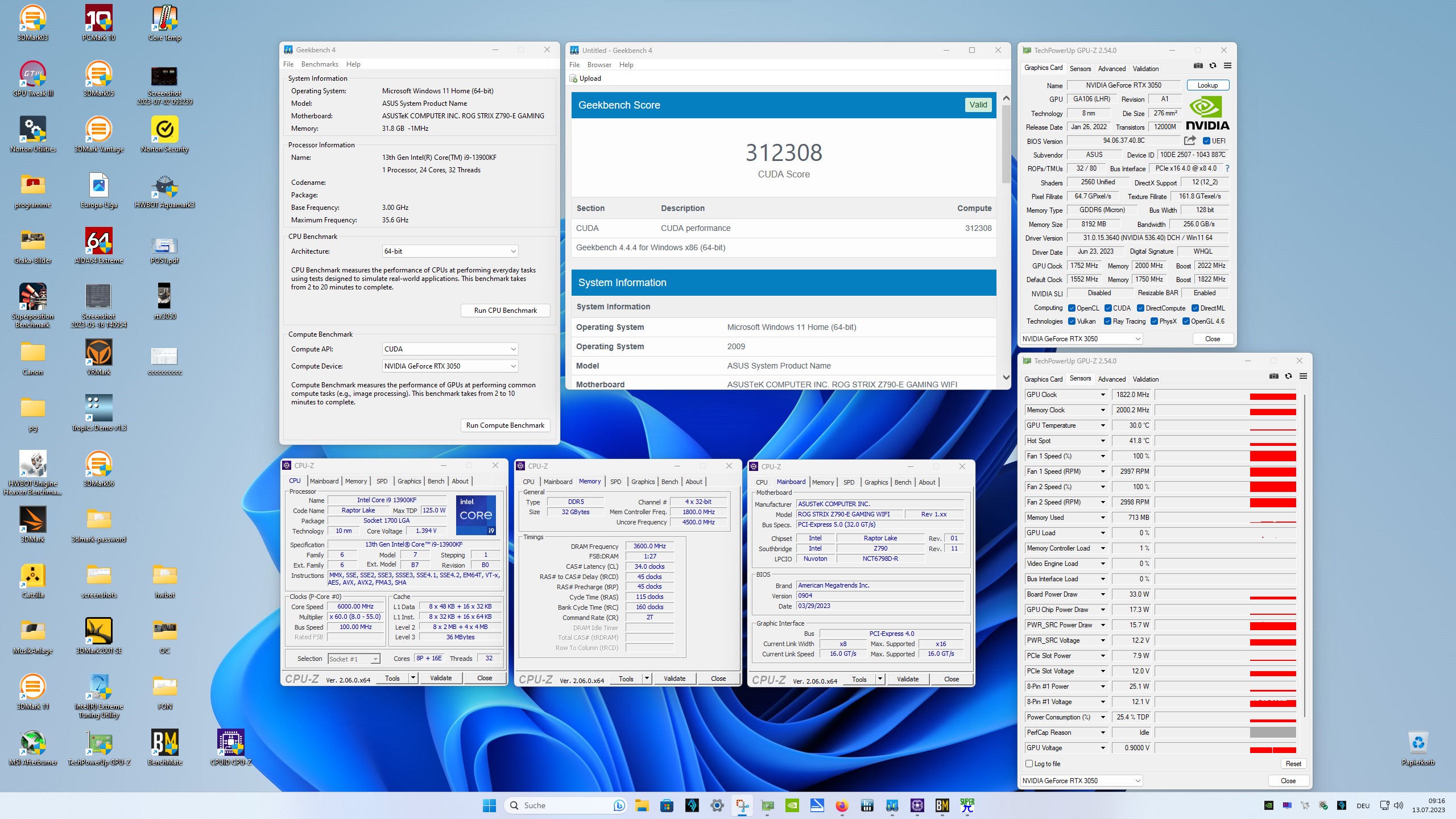Enable the Log to file checkbox

[1029, 764]
